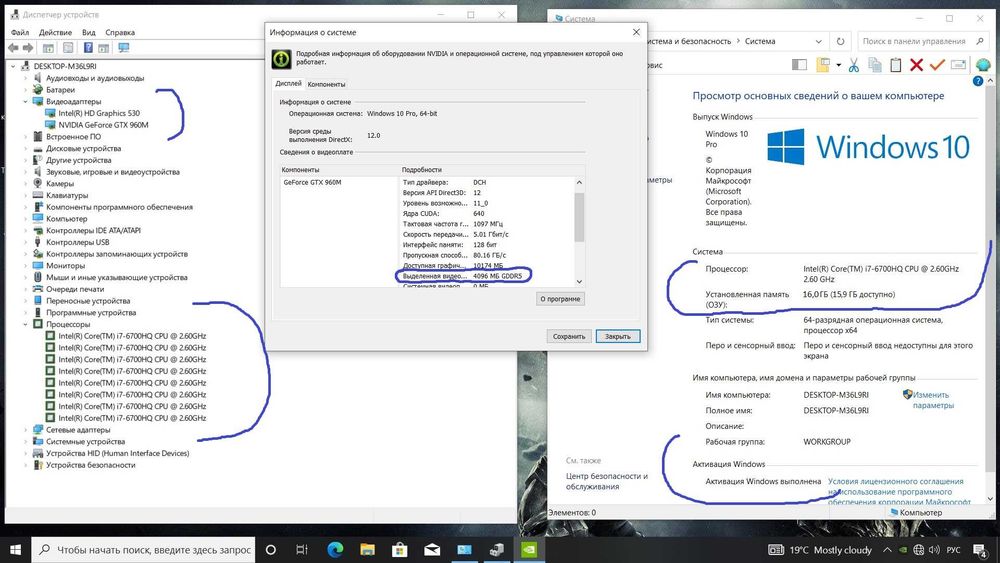Screen dimensions: 1000x563
Task: Click the help icon in Device Manager toolbar
Action: coord(88,48)
